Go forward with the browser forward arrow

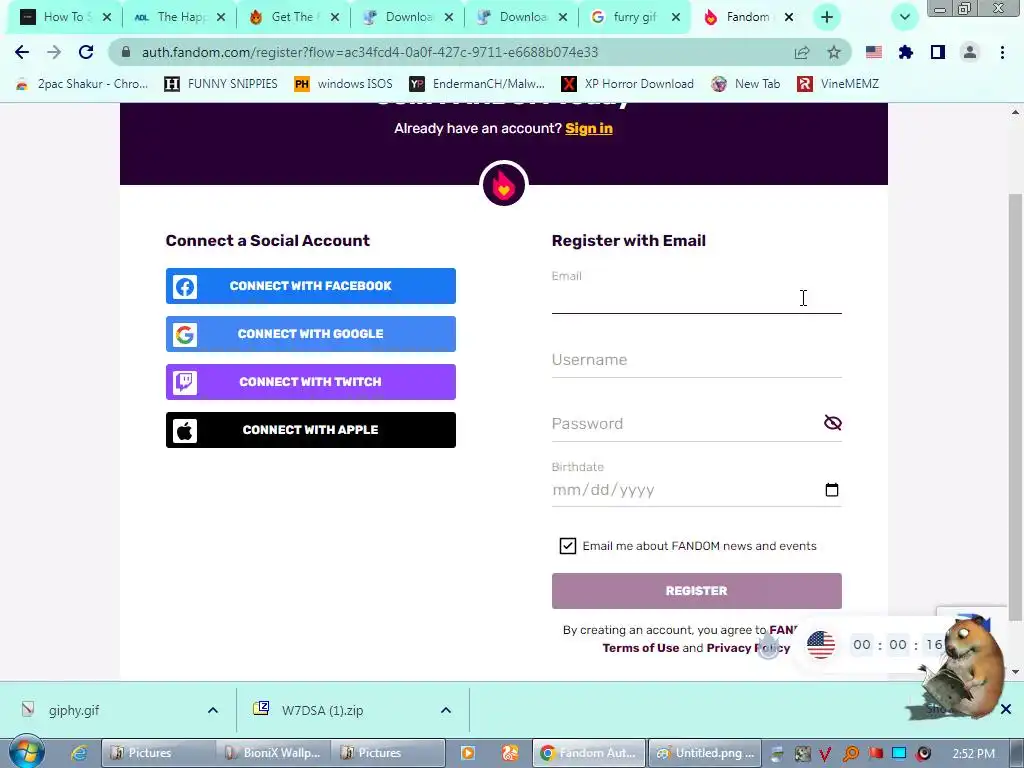54,52
